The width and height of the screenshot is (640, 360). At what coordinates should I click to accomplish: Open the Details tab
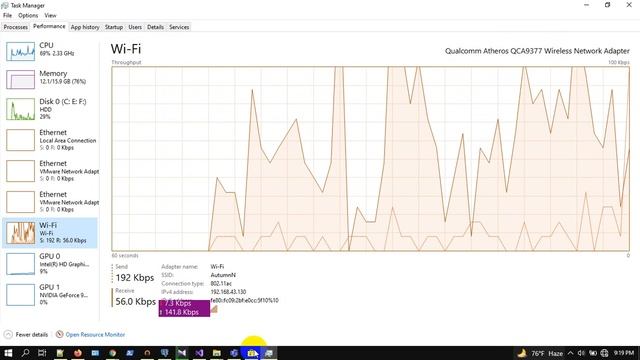[156, 27]
